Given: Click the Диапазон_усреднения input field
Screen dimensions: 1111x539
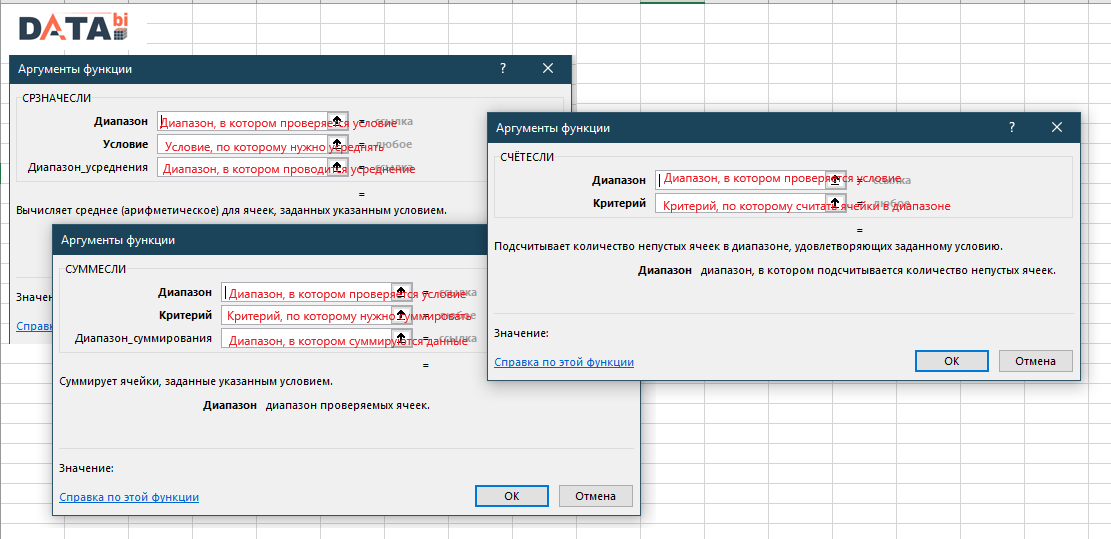Looking at the screenshot, I should (x=243, y=168).
